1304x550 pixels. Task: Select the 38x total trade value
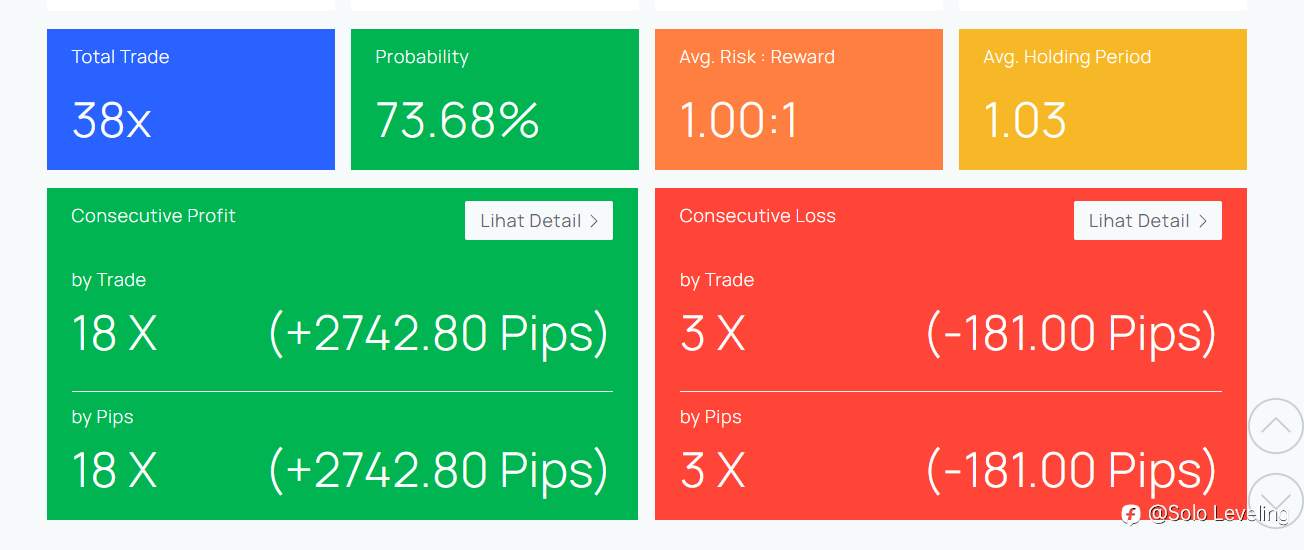[x=111, y=121]
